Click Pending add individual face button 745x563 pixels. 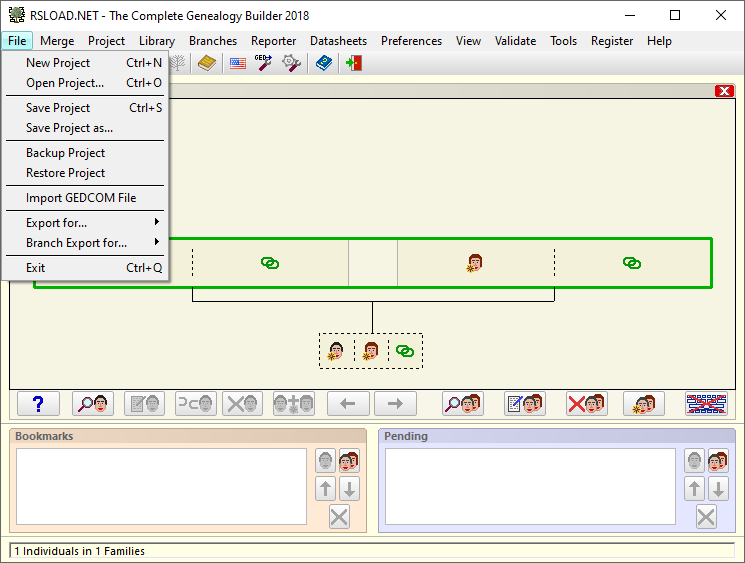coord(694,460)
